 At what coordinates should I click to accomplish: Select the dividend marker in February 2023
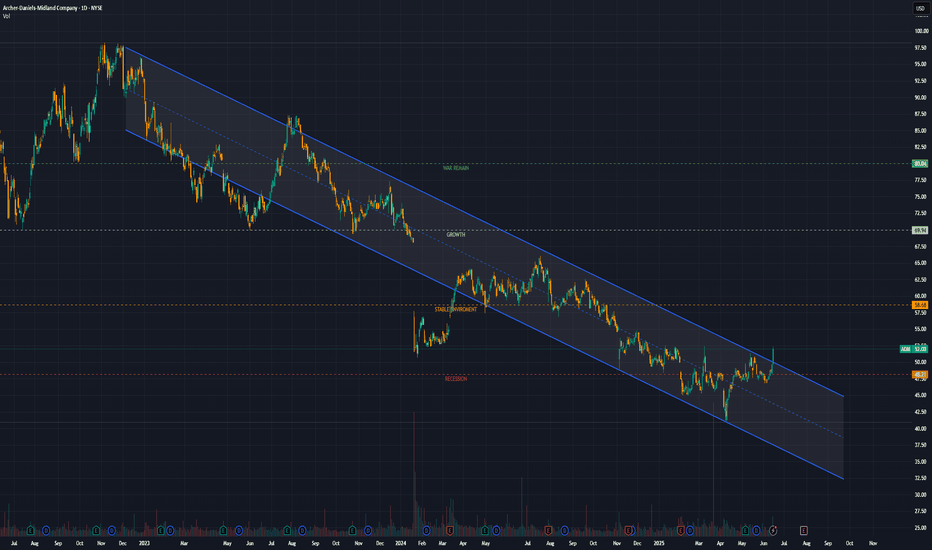click(x=170, y=530)
